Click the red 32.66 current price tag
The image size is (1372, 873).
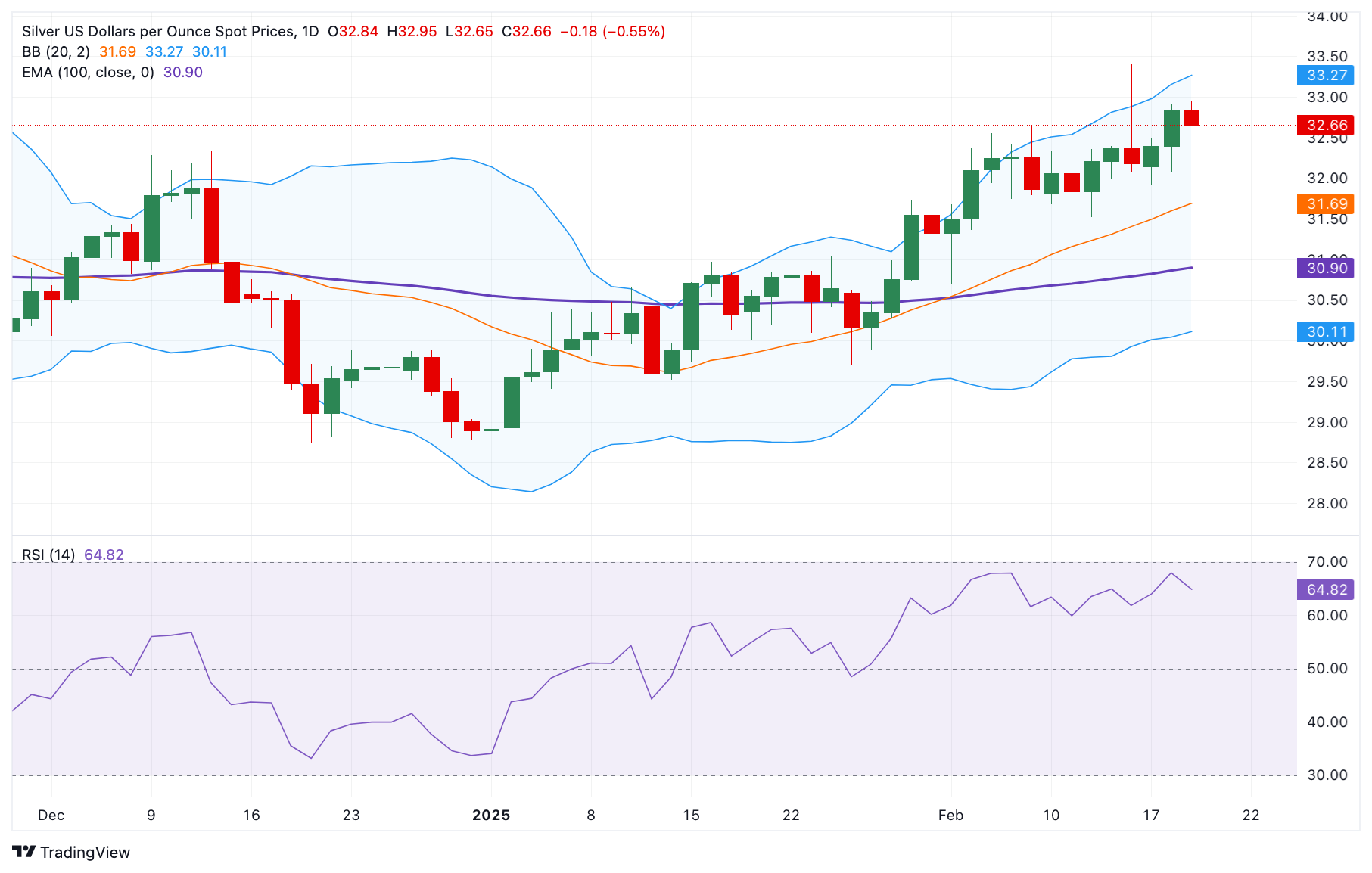(1327, 125)
